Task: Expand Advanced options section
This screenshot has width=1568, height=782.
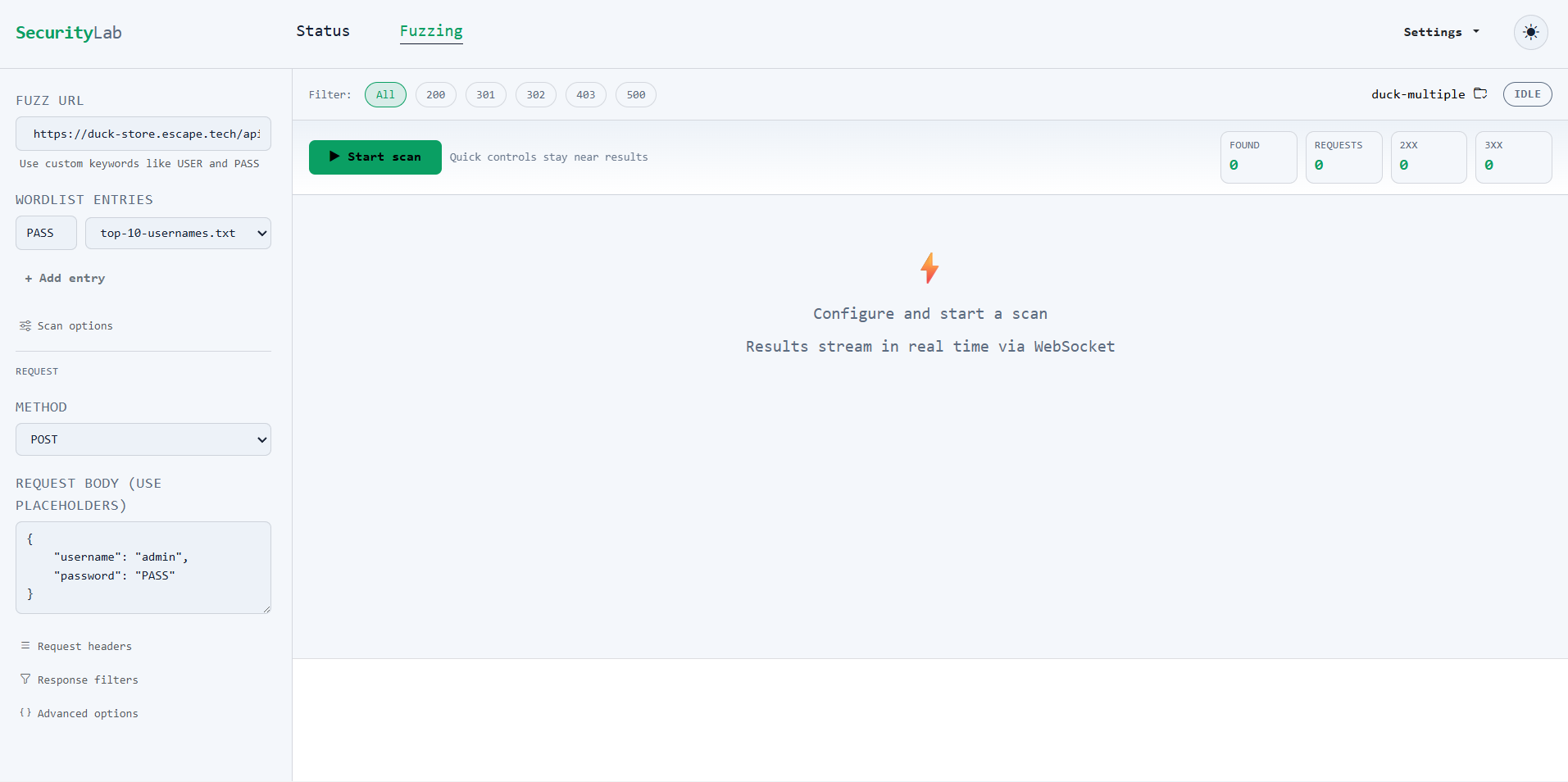Action: click(80, 713)
